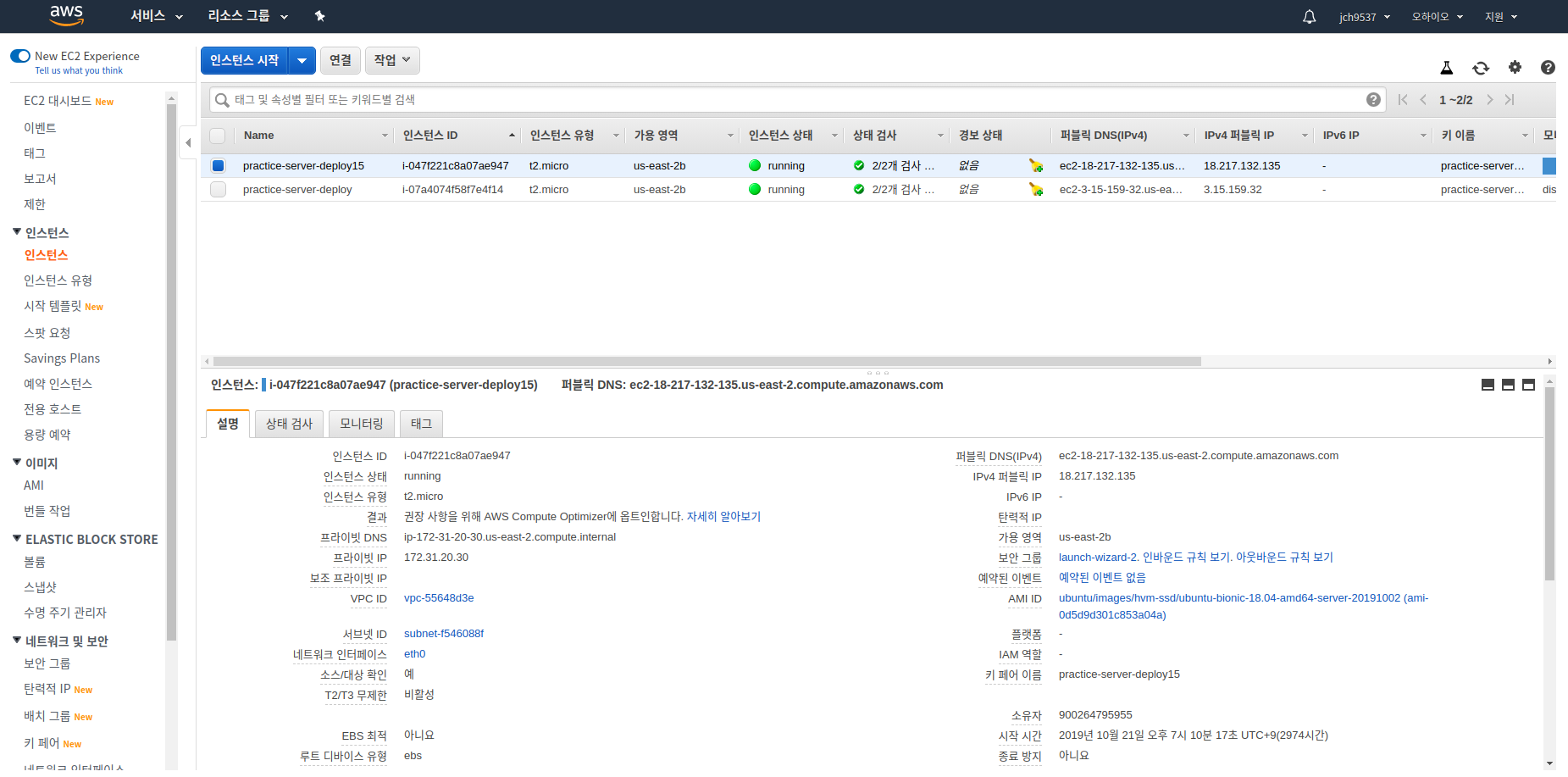Open EC2 settings gear icon
Viewport: 1568px width, 777px height.
1515,68
